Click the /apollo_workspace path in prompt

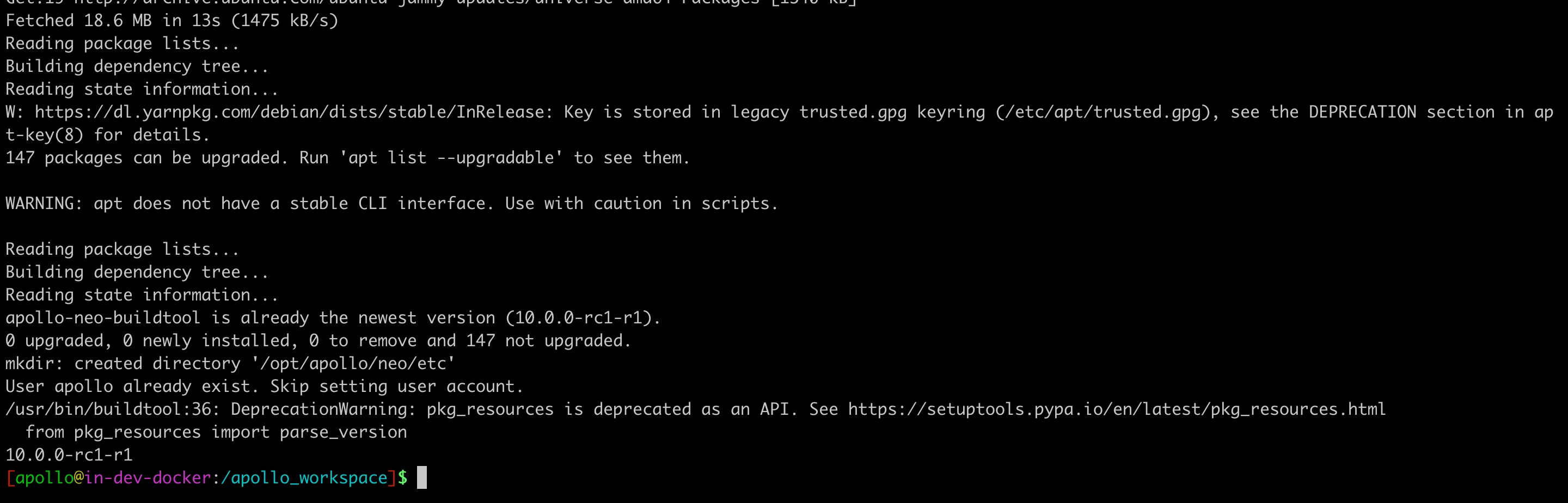(304, 478)
